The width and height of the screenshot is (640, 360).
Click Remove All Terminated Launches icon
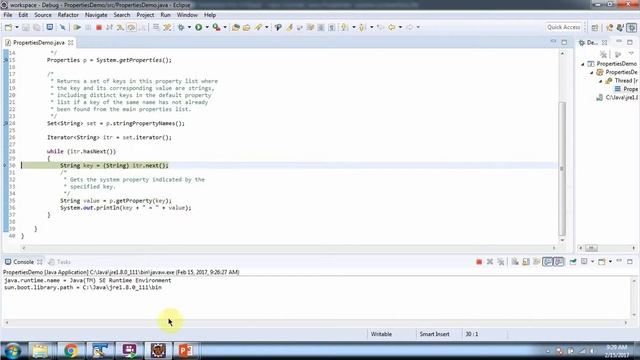point(501,262)
